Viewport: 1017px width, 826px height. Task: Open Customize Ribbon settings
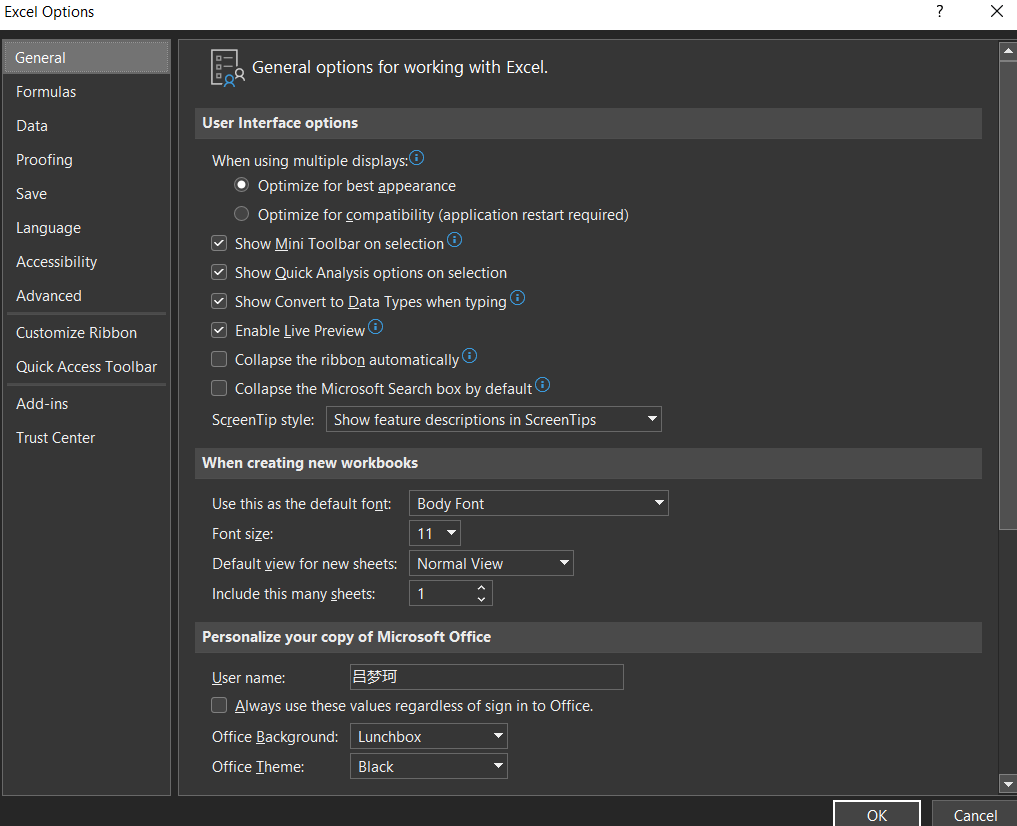click(x=86, y=333)
